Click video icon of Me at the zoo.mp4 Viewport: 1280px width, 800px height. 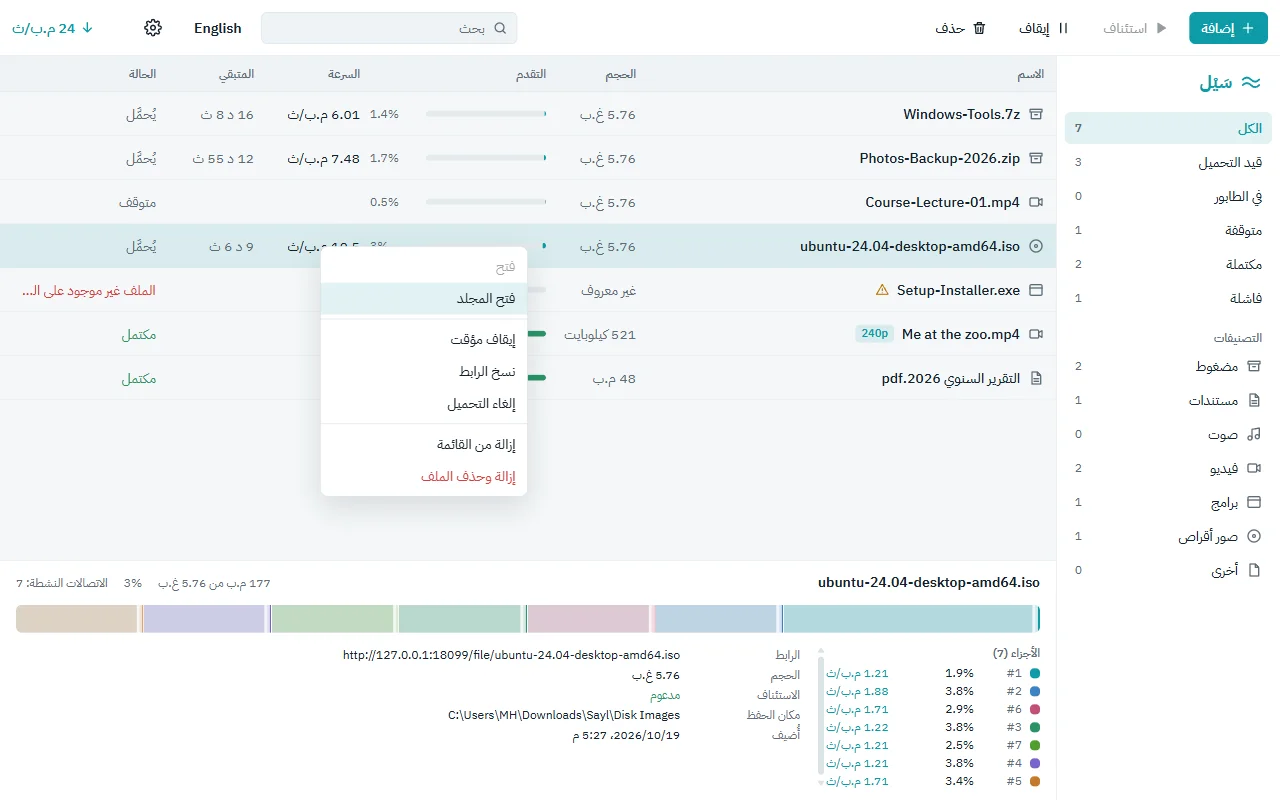coord(1036,334)
